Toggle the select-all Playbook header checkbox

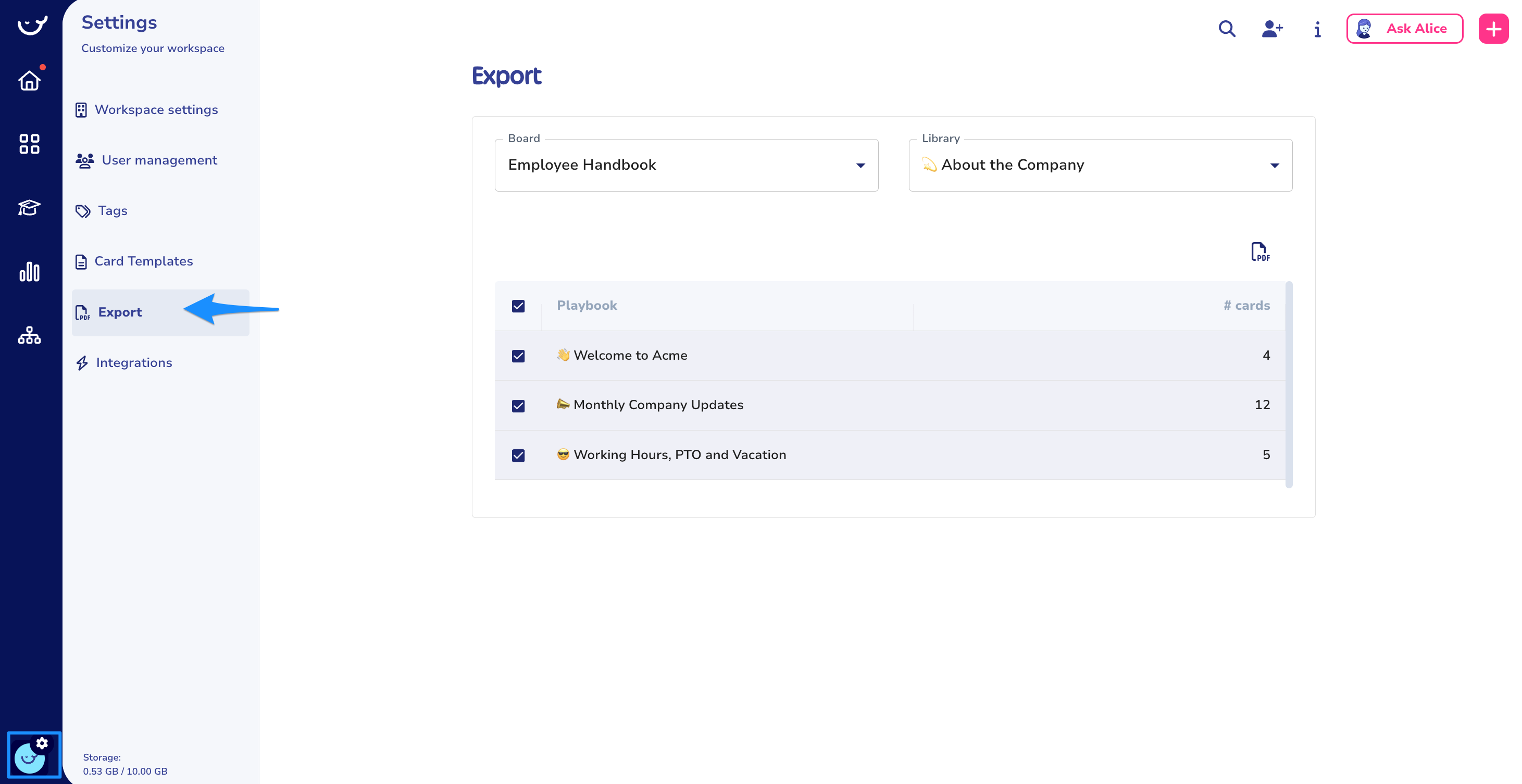click(x=518, y=306)
